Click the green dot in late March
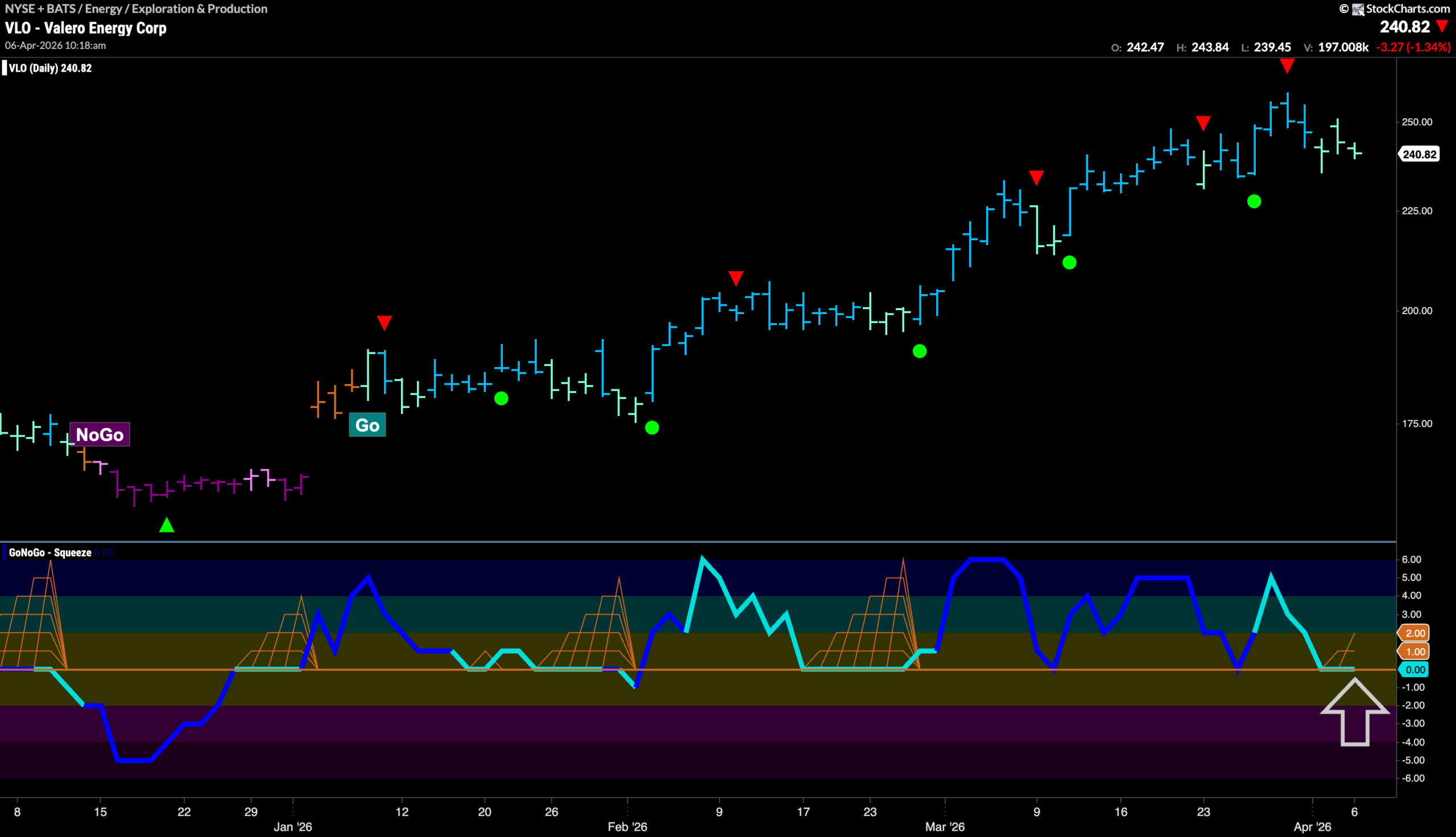This screenshot has height=837, width=1456. pos(1254,201)
